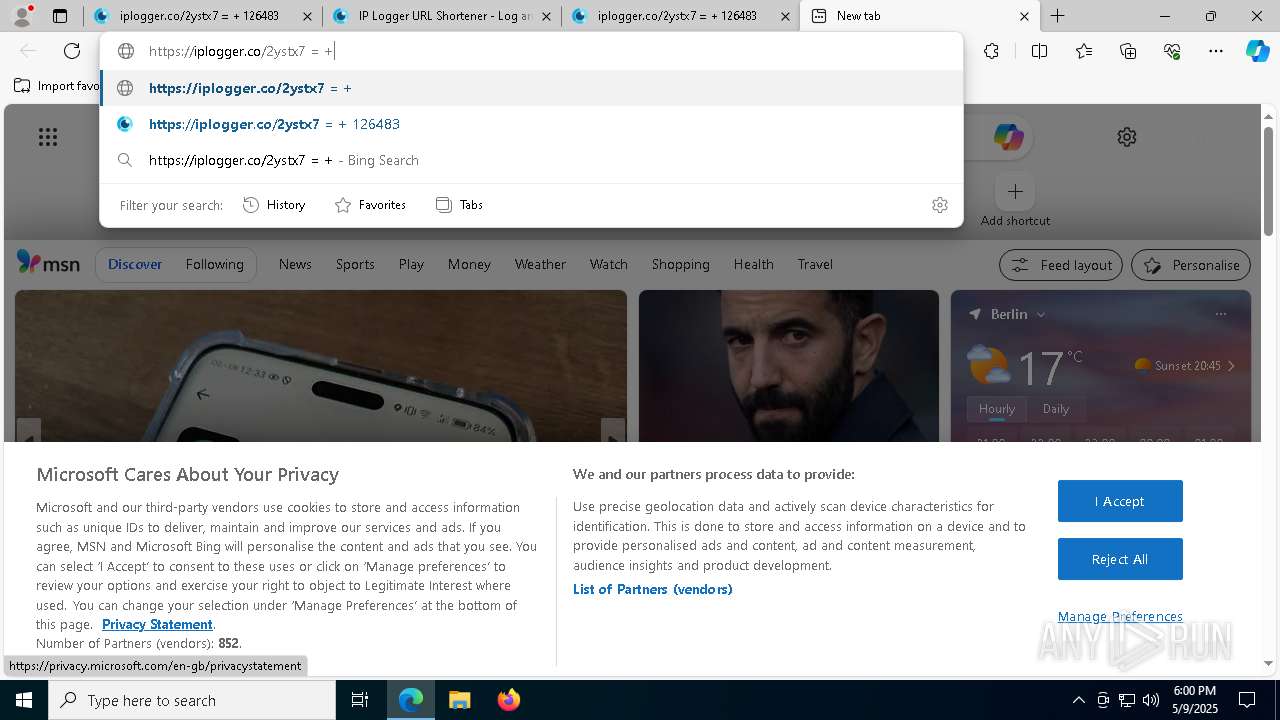Open the Money category
The height and width of the screenshot is (720, 1280).
tap(469, 264)
